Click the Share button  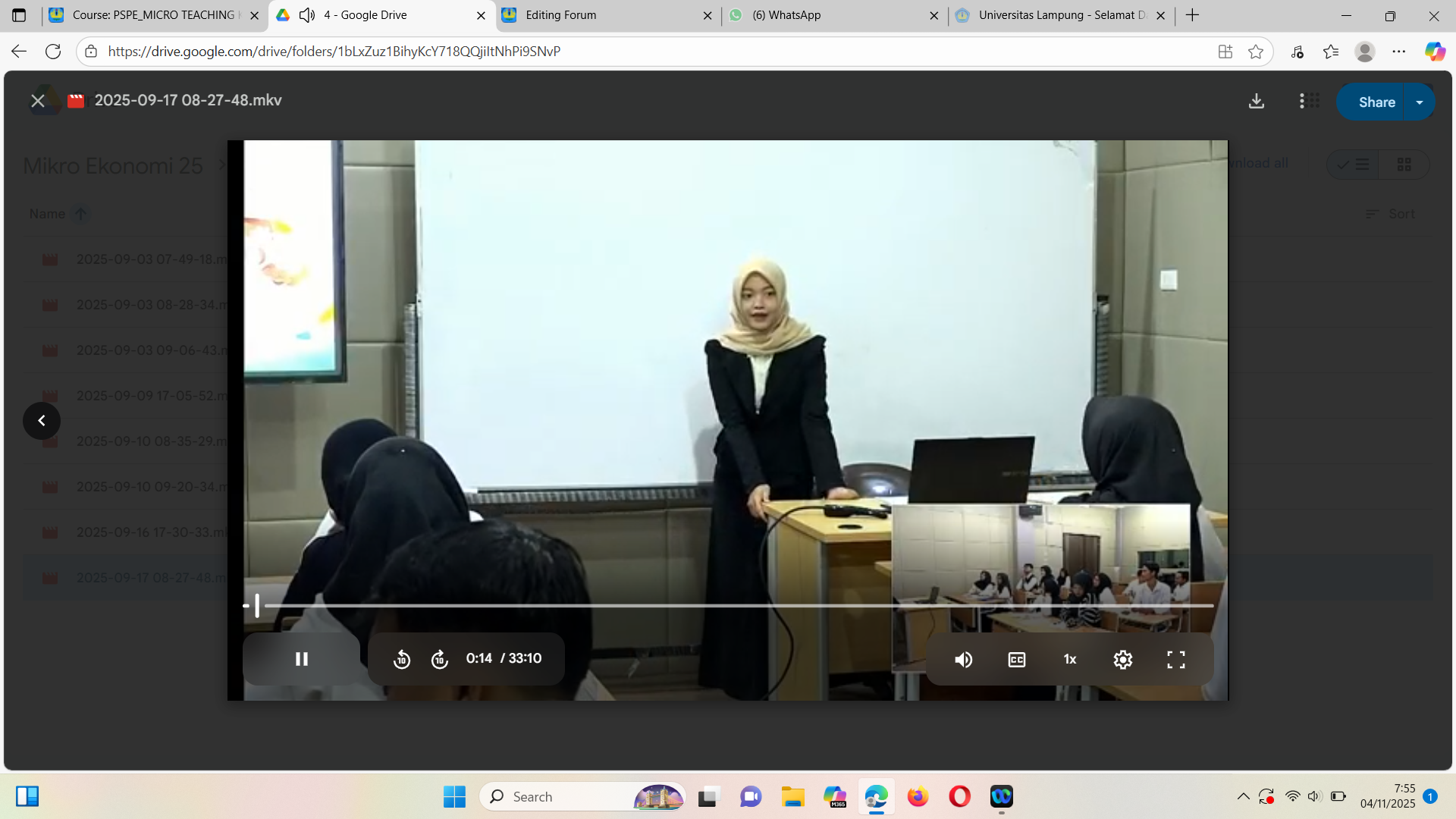pyautogui.click(x=1376, y=102)
